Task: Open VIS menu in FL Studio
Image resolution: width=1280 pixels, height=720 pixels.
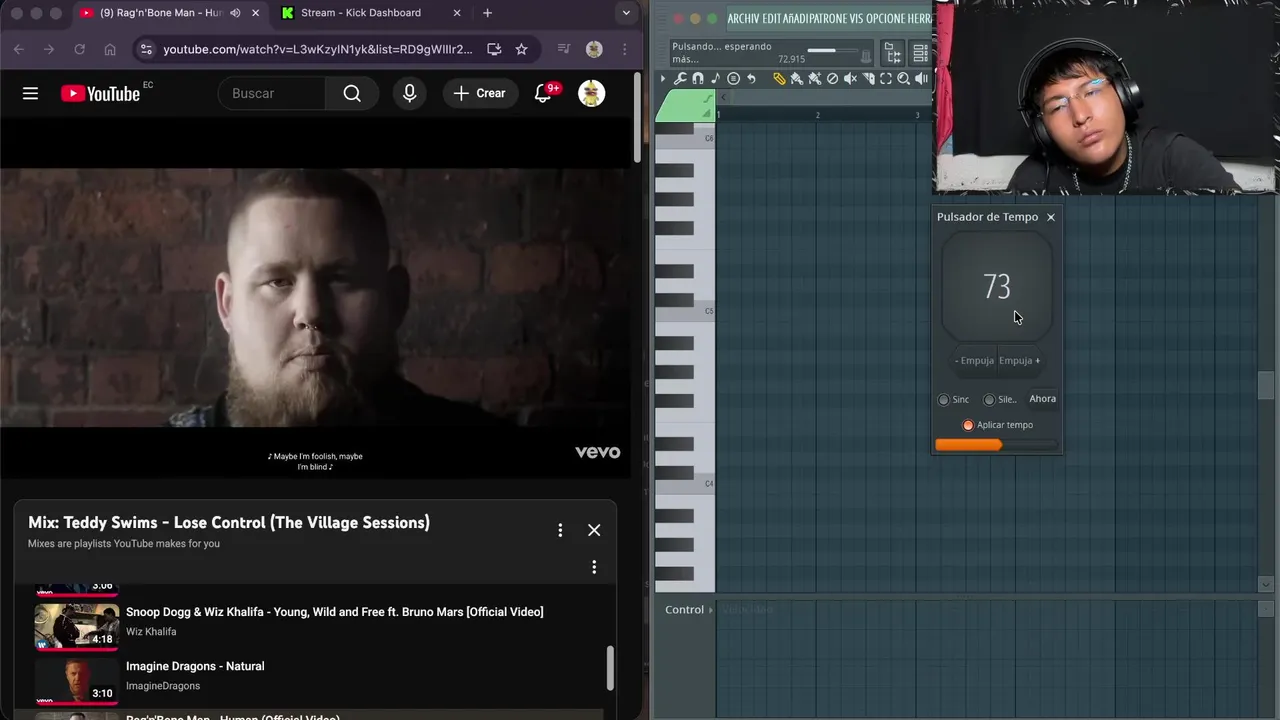Action: [856, 18]
